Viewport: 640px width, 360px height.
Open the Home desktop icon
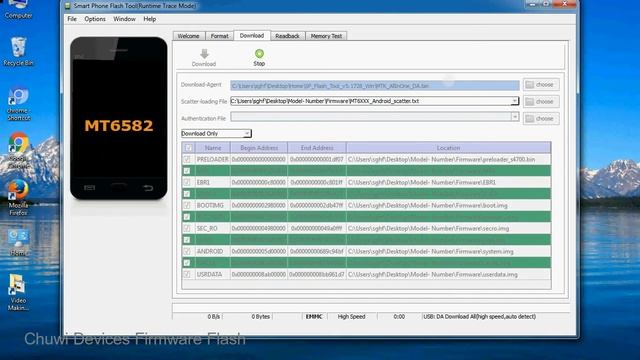[x=18, y=243]
